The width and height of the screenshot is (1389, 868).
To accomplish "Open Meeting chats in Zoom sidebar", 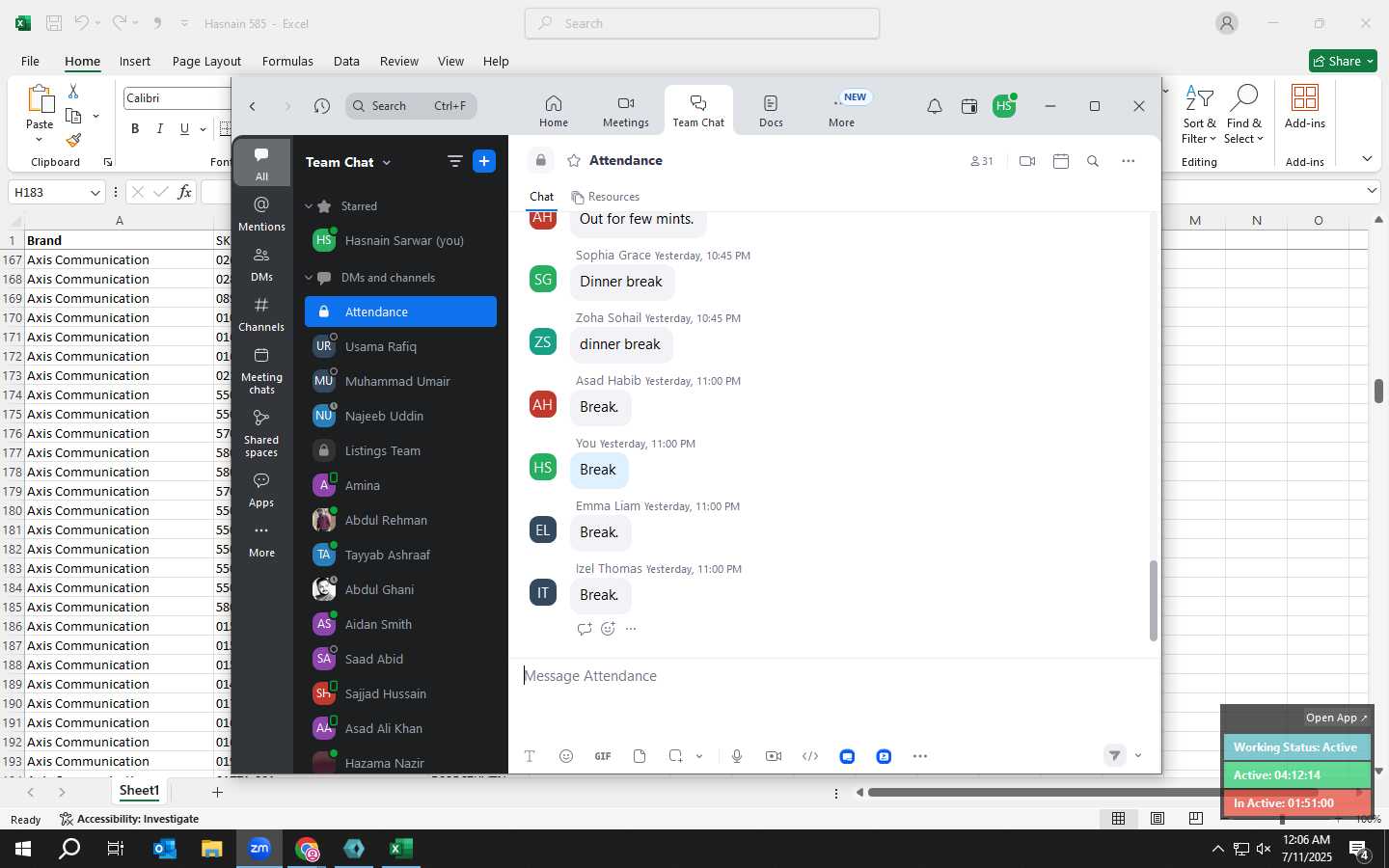I will 261,370.
